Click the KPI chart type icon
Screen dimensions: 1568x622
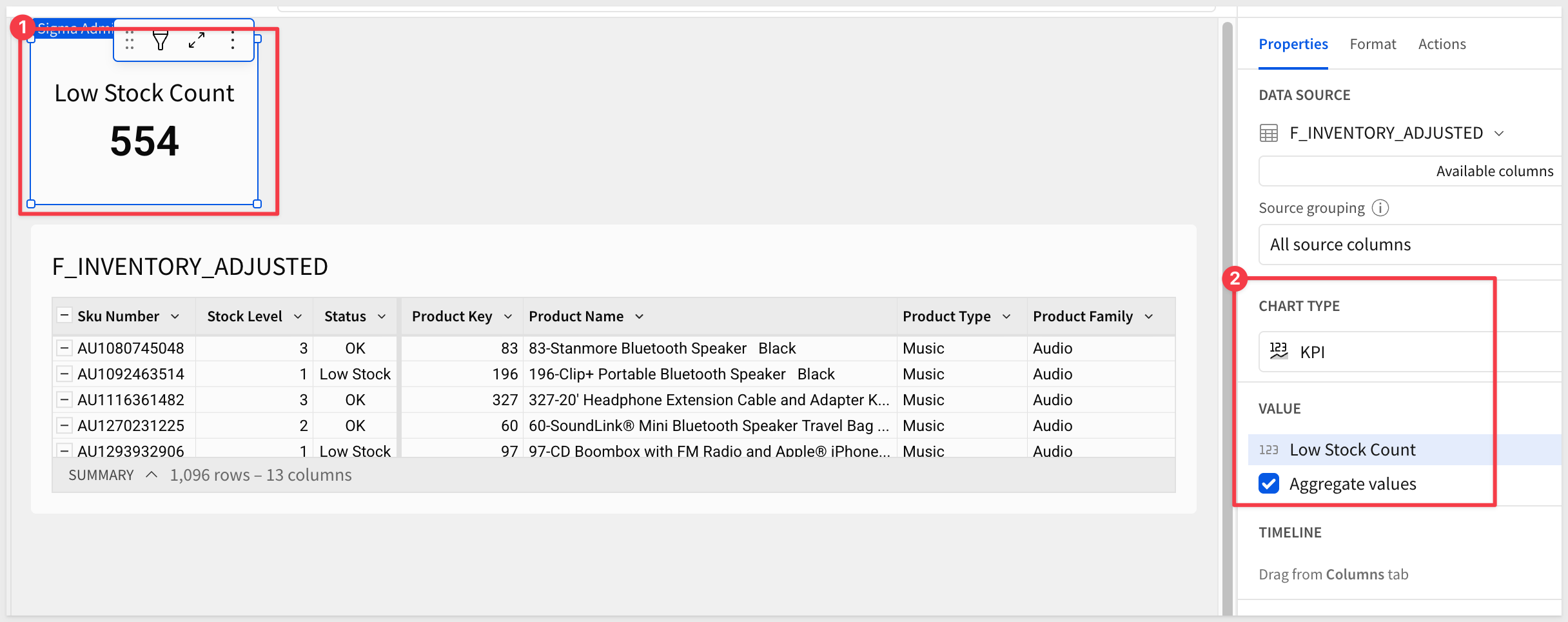pos(1279,352)
